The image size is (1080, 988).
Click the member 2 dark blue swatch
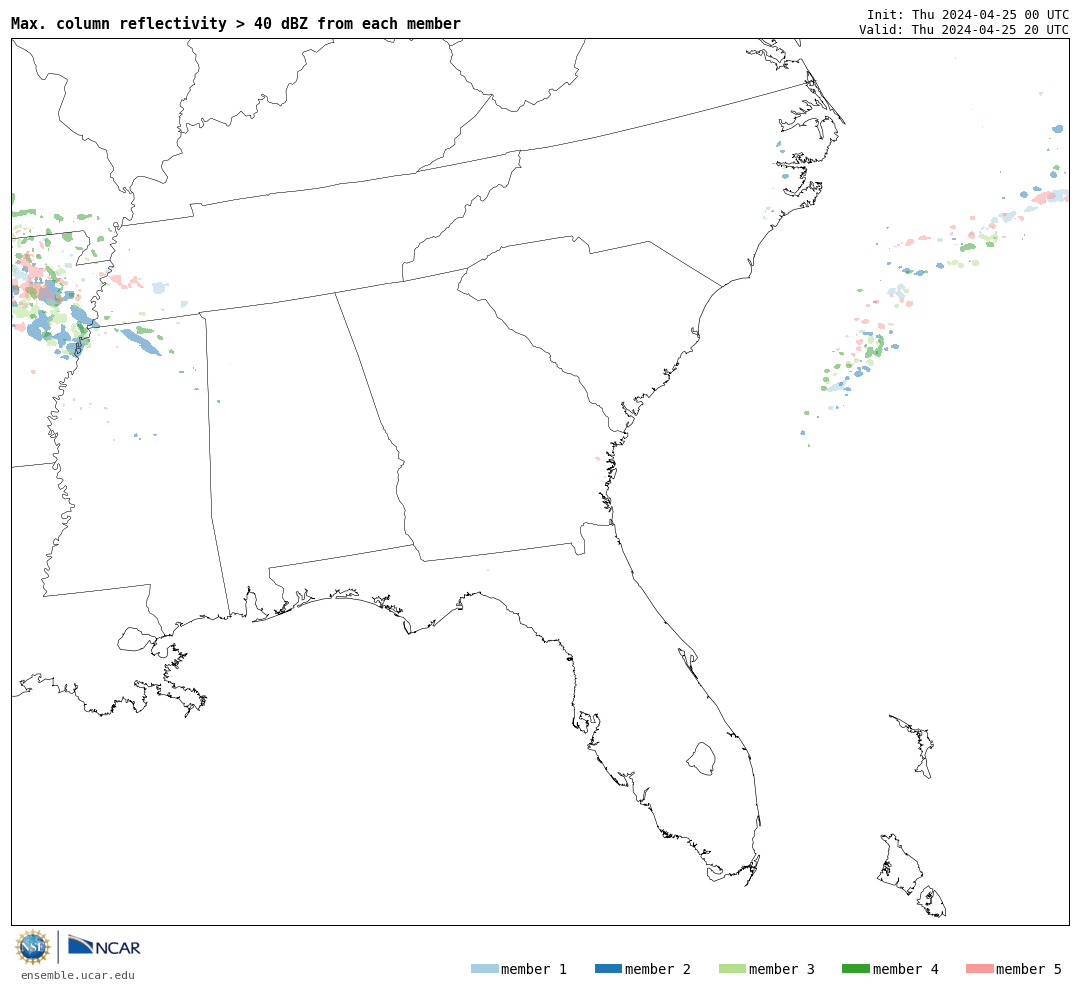point(608,969)
